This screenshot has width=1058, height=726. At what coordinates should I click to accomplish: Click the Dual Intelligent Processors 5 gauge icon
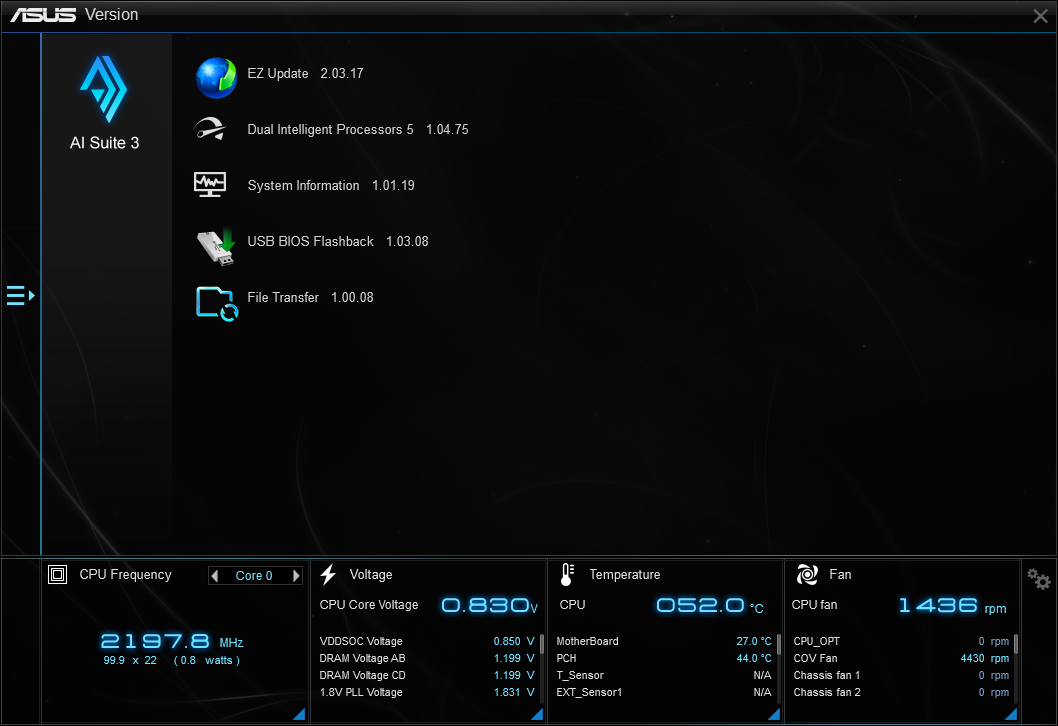coord(210,129)
